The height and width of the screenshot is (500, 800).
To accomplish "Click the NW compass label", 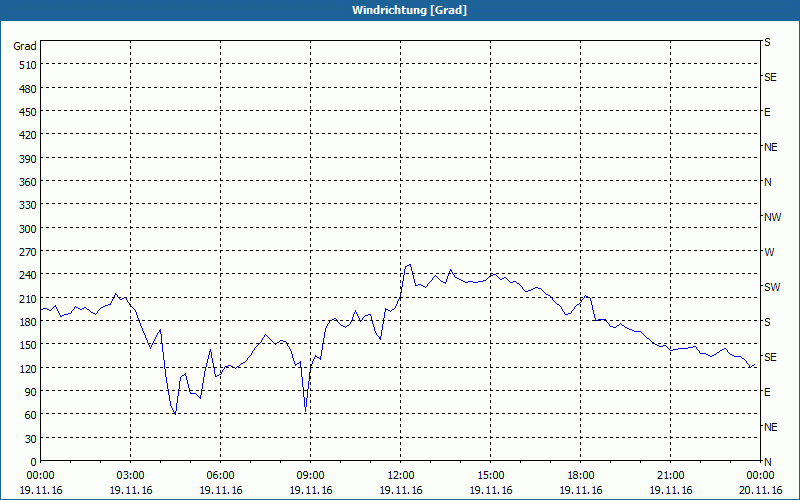I will click(772, 217).
